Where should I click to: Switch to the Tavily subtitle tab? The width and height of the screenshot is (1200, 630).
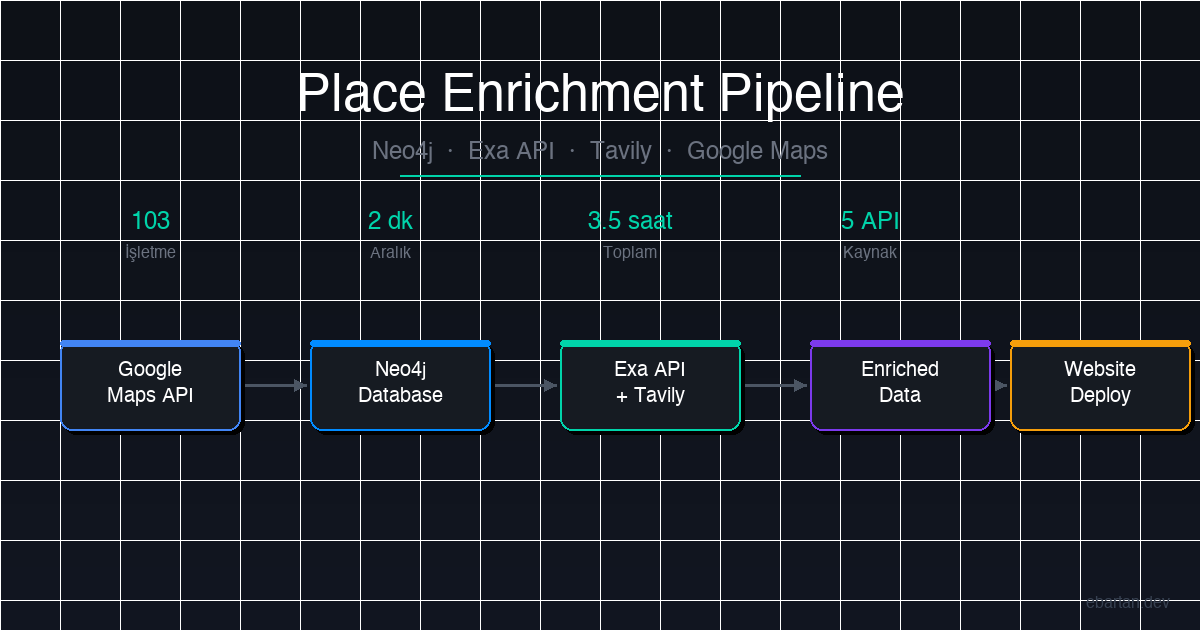[x=621, y=151]
